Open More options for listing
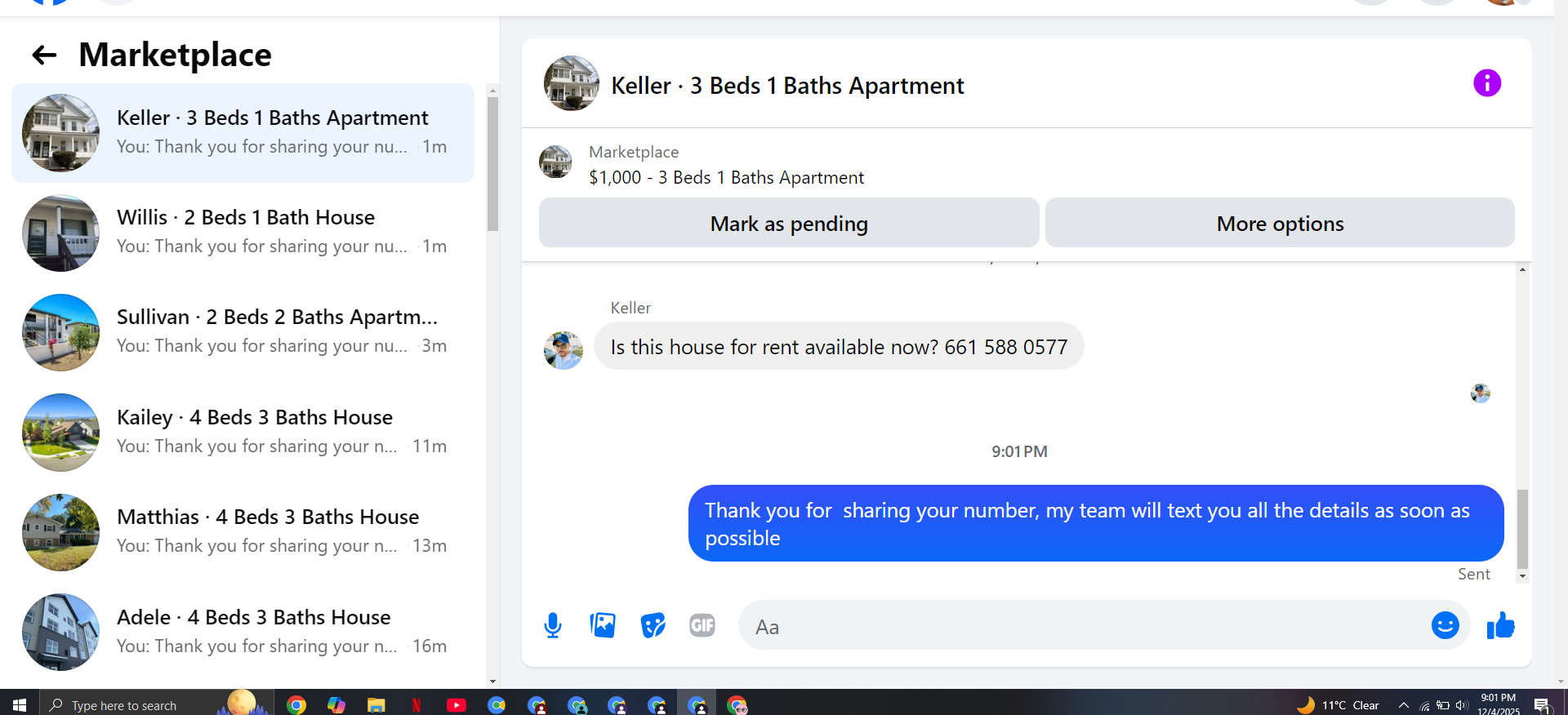Screen dimensions: 1568x715 click(x=1280, y=223)
